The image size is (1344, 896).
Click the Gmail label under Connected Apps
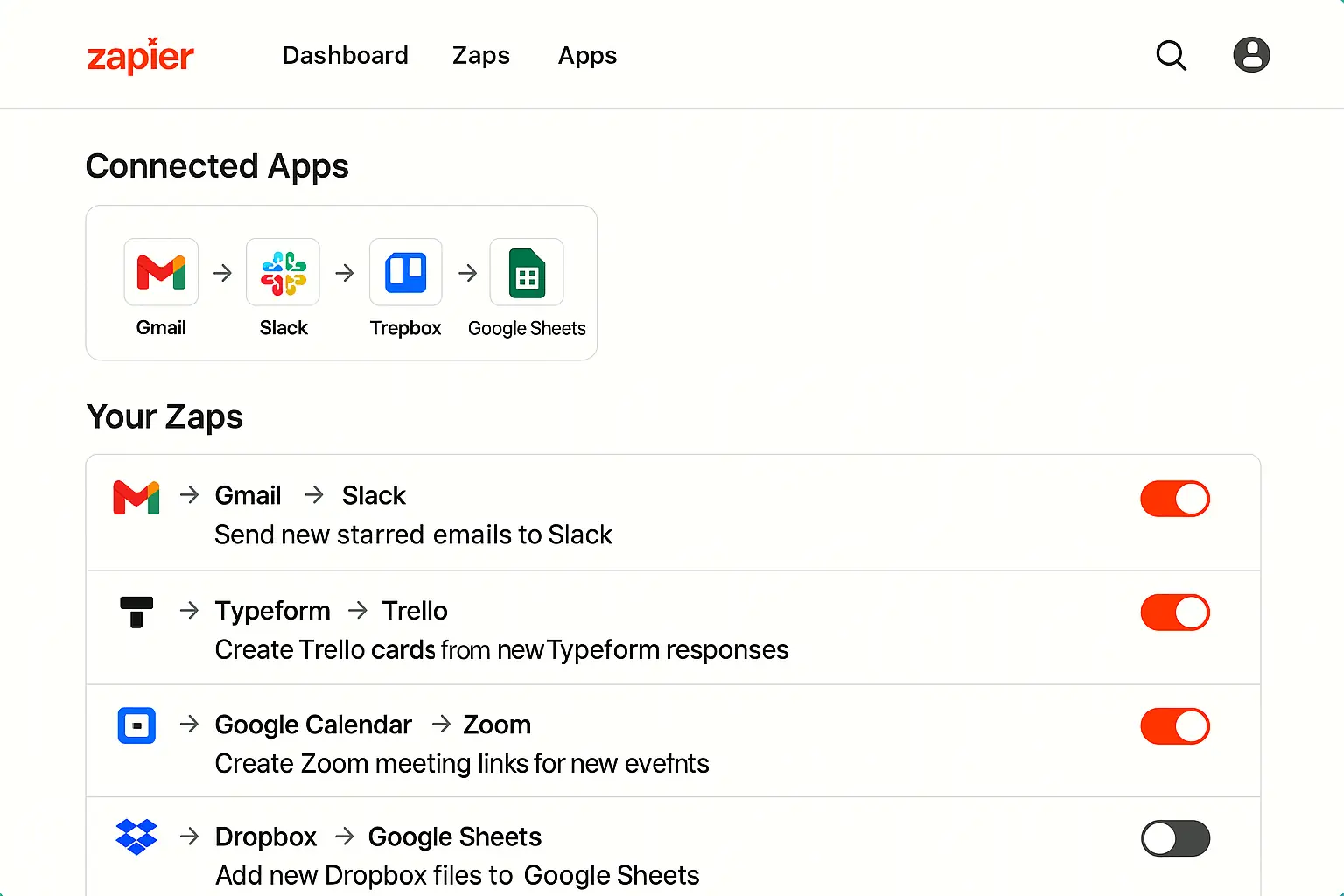161,327
